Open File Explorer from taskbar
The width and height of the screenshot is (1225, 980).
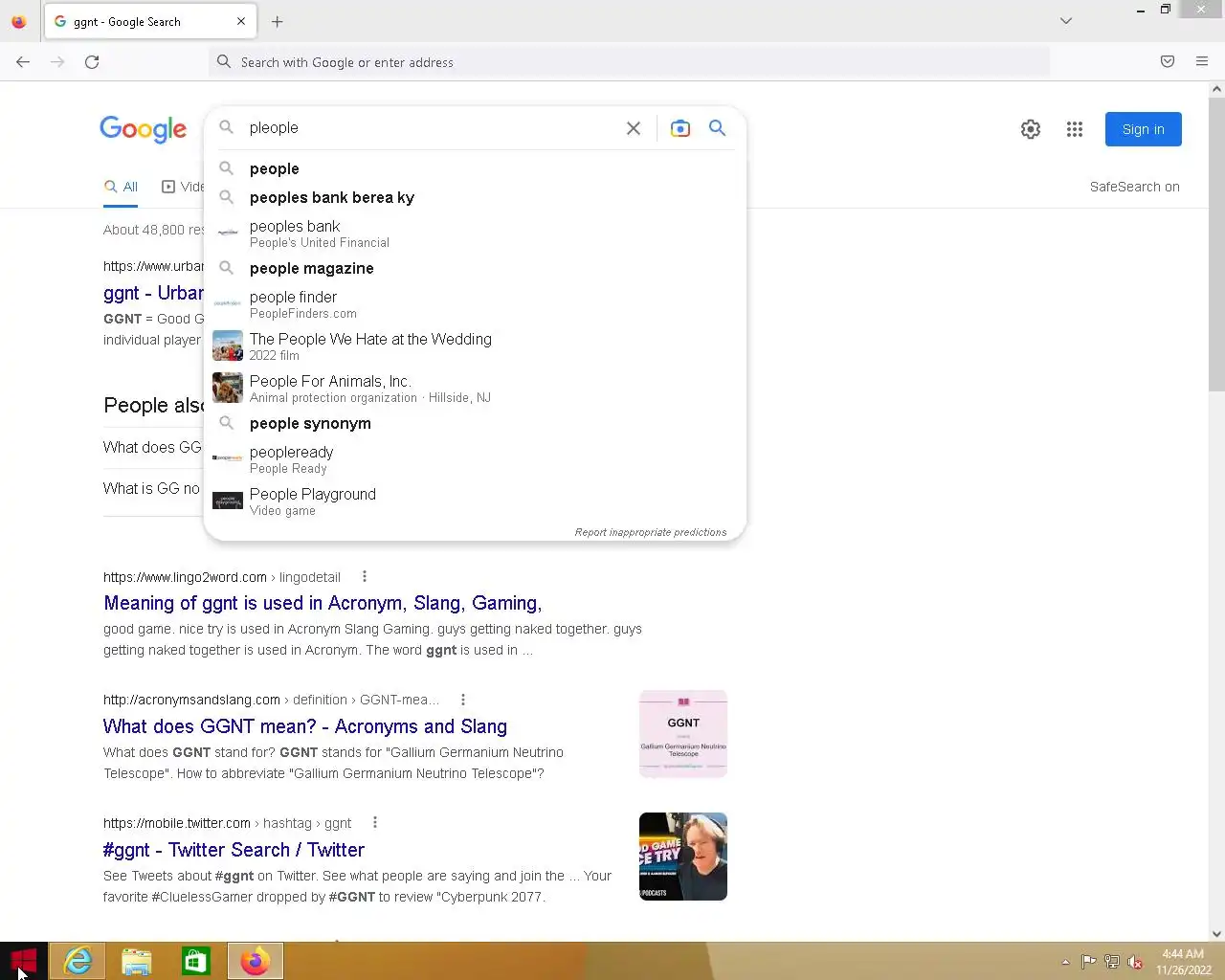137,961
